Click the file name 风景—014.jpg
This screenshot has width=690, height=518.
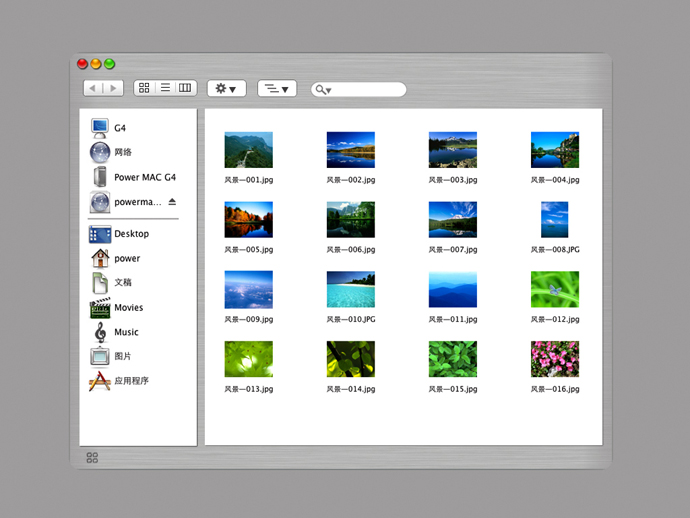351,389
